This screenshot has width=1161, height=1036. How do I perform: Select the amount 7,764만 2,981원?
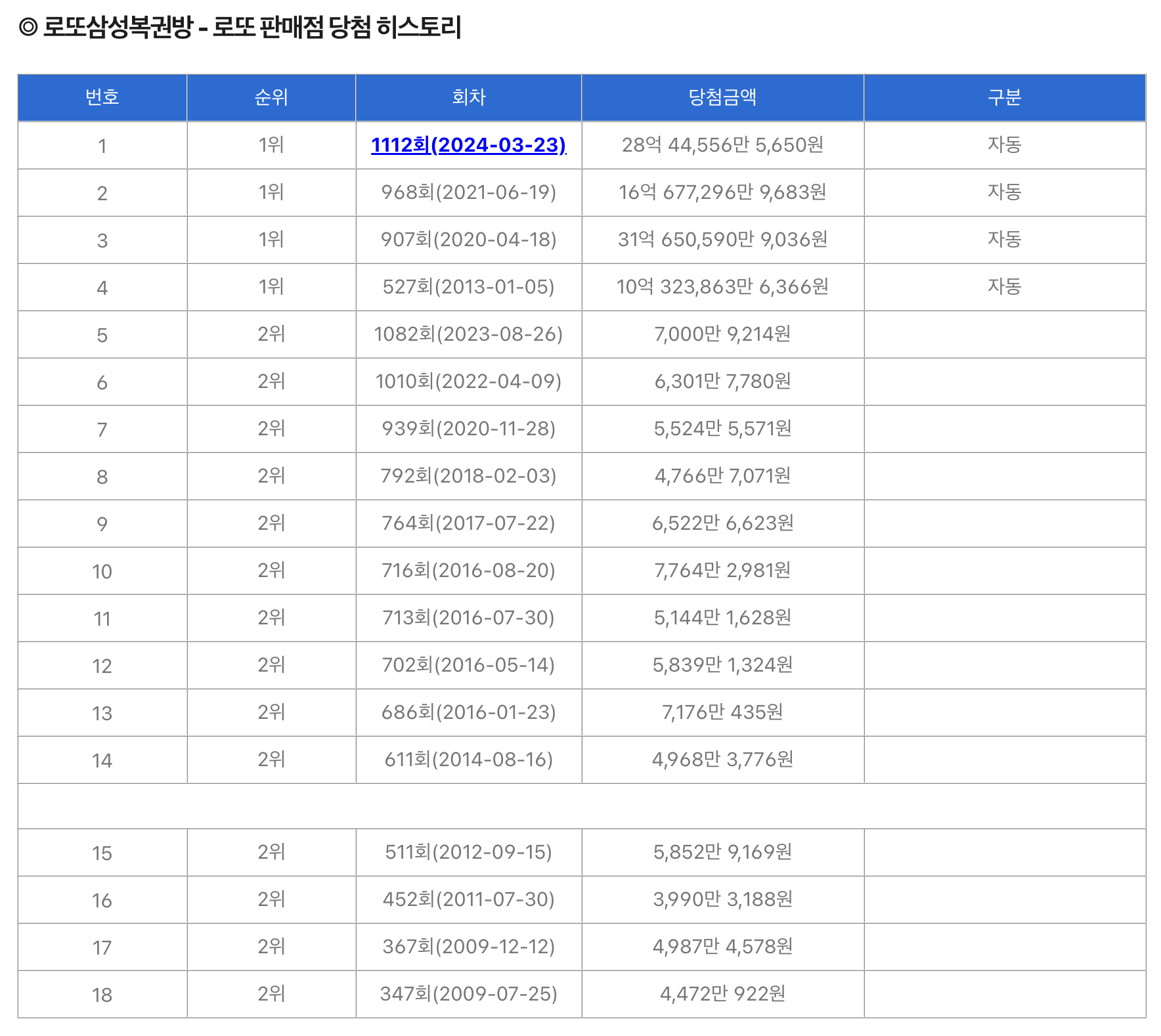tap(722, 571)
